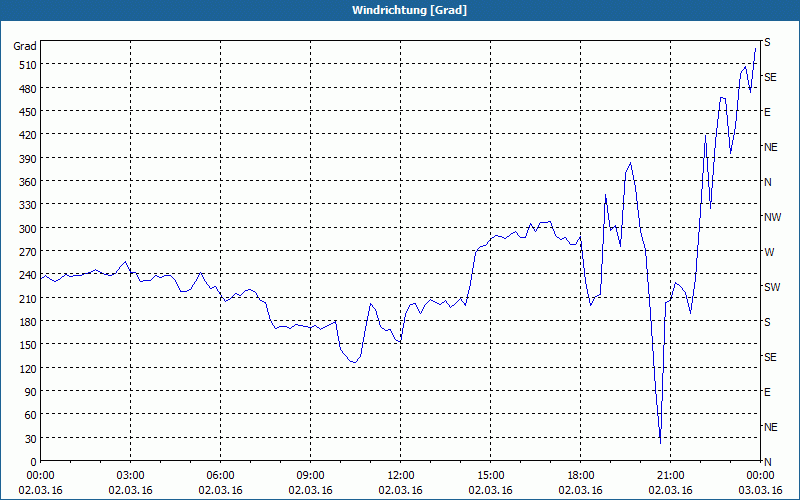
Task: Click the E compass label at 450
Action: click(x=767, y=112)
